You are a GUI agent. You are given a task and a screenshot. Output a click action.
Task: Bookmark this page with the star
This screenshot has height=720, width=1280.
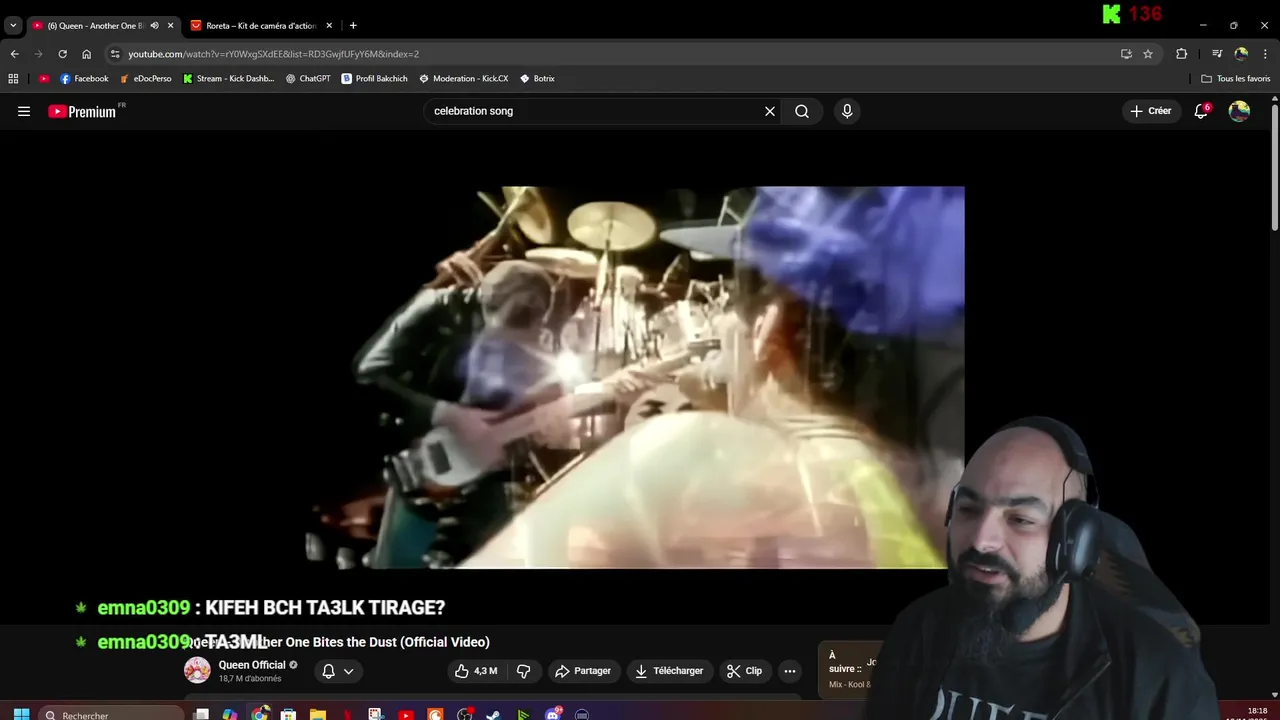(1148, 54)
